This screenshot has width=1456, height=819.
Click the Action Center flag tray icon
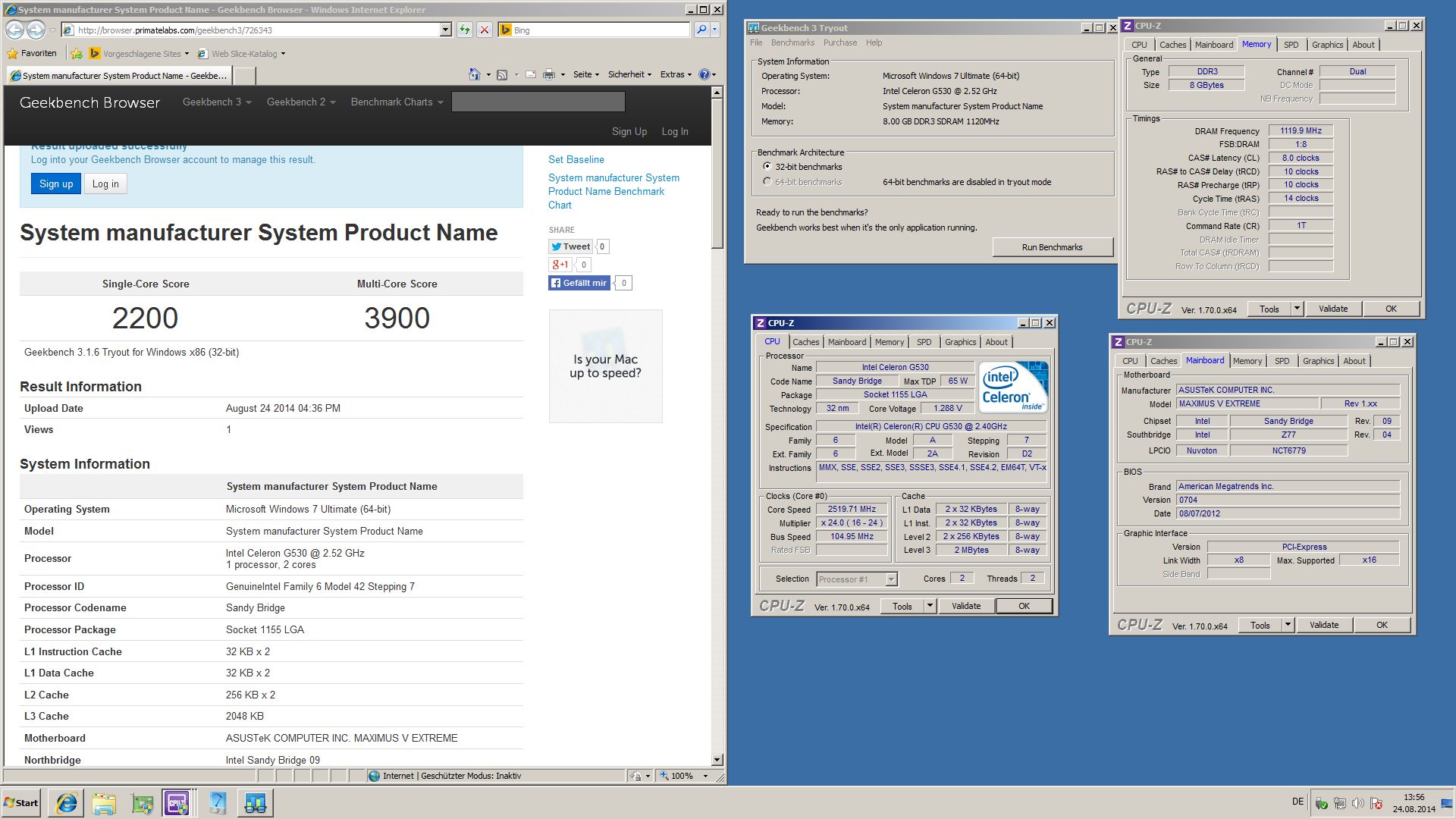click(x=1376, y=803)
